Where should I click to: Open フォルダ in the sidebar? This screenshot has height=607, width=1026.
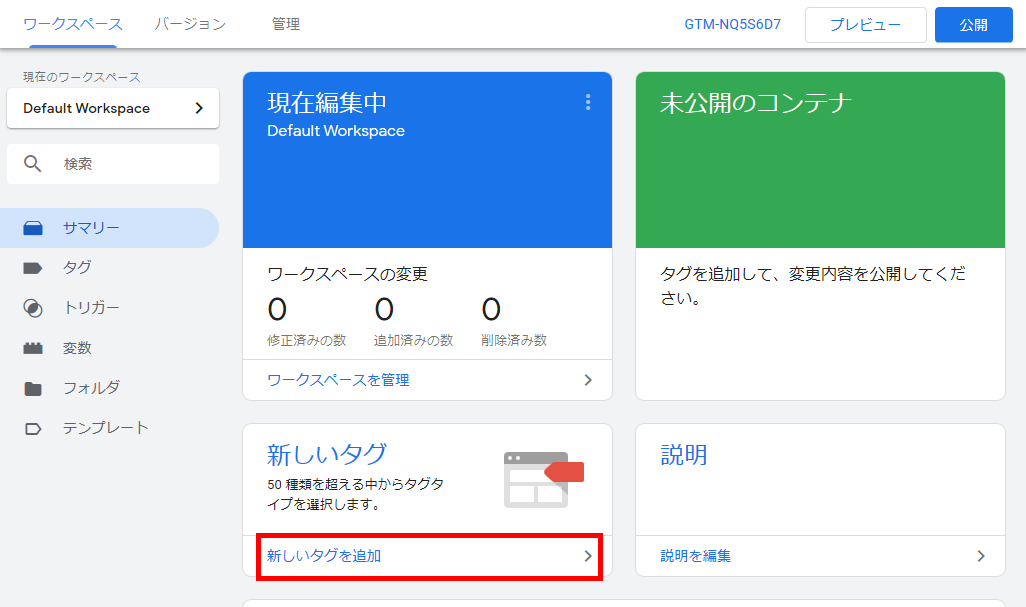pyautogui.click(x=109, y=388)
